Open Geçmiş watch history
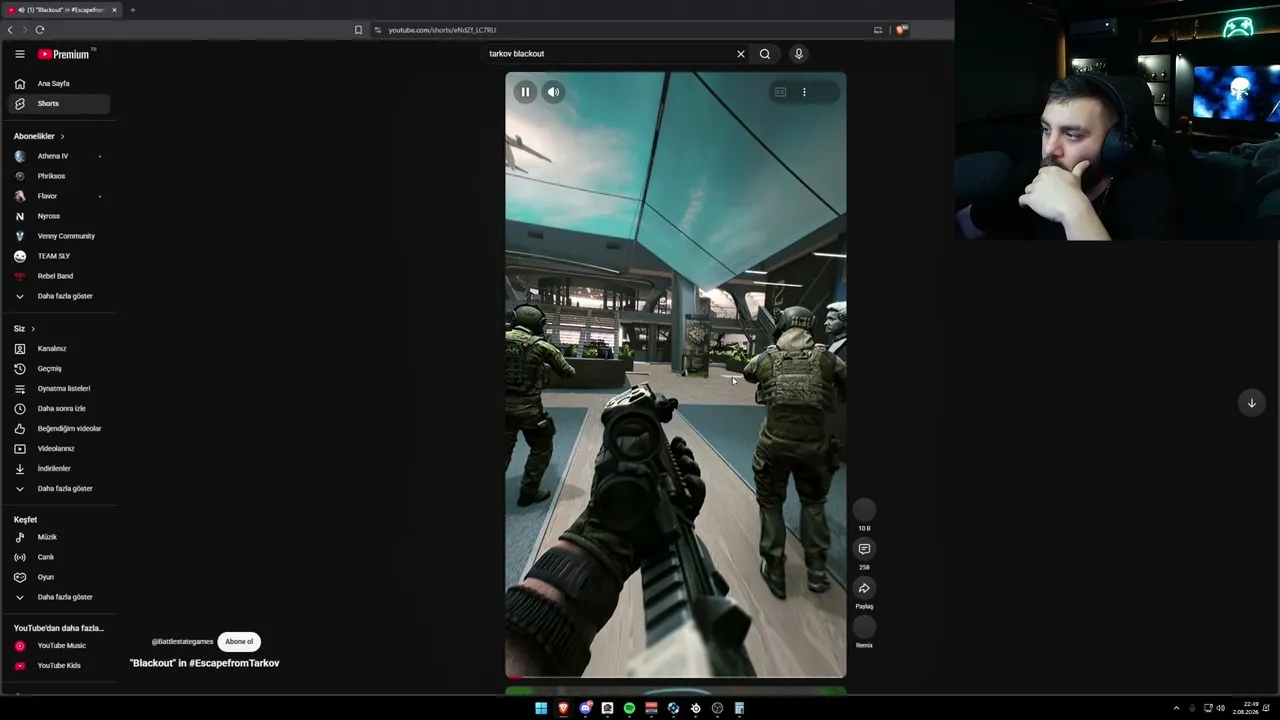1280x720 pixels. (x=60, y=369)
